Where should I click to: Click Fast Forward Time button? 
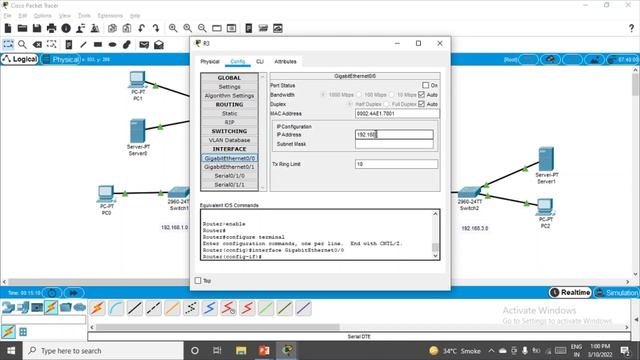pyautogui.click(x=73, y=293)
